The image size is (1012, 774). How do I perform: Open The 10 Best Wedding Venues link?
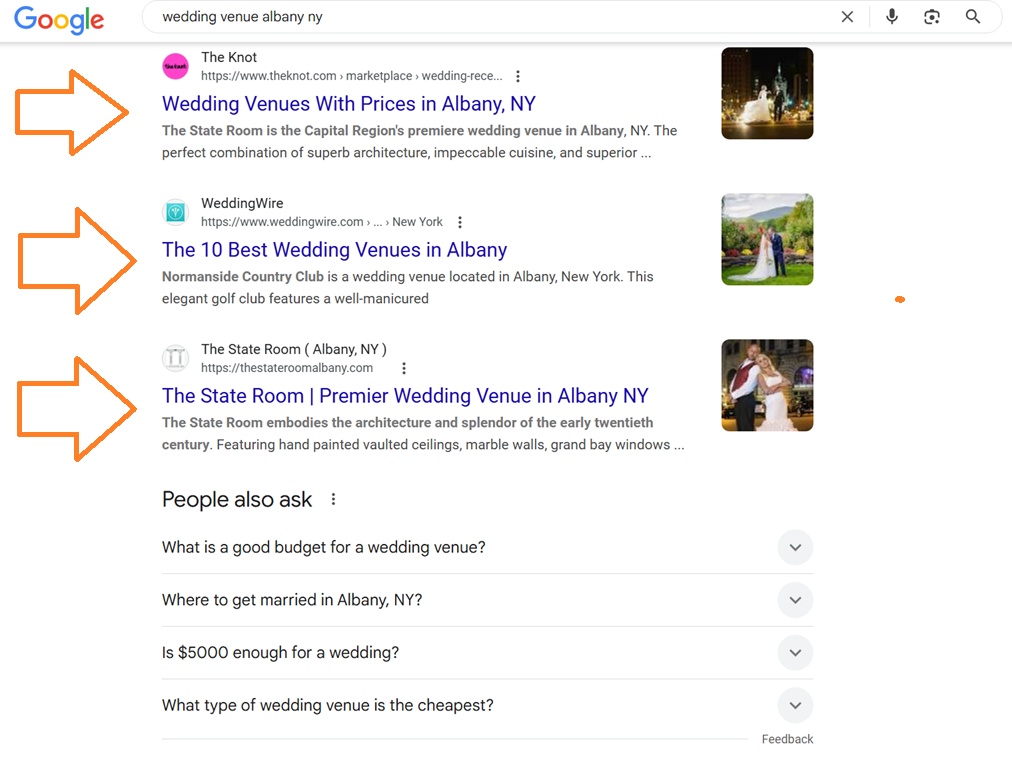coord(334,250)
